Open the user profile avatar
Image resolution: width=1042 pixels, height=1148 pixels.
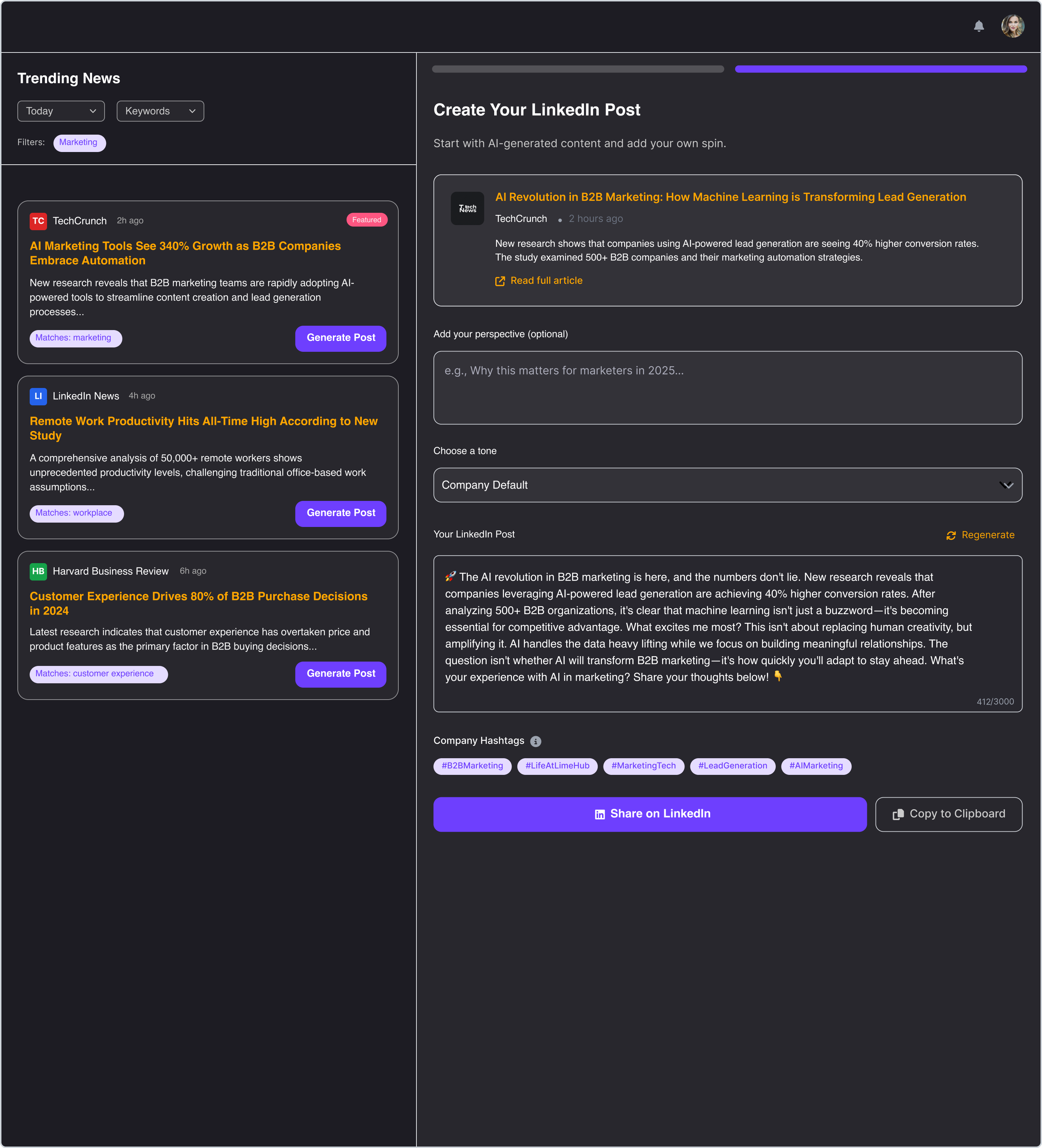[1013, 26]
